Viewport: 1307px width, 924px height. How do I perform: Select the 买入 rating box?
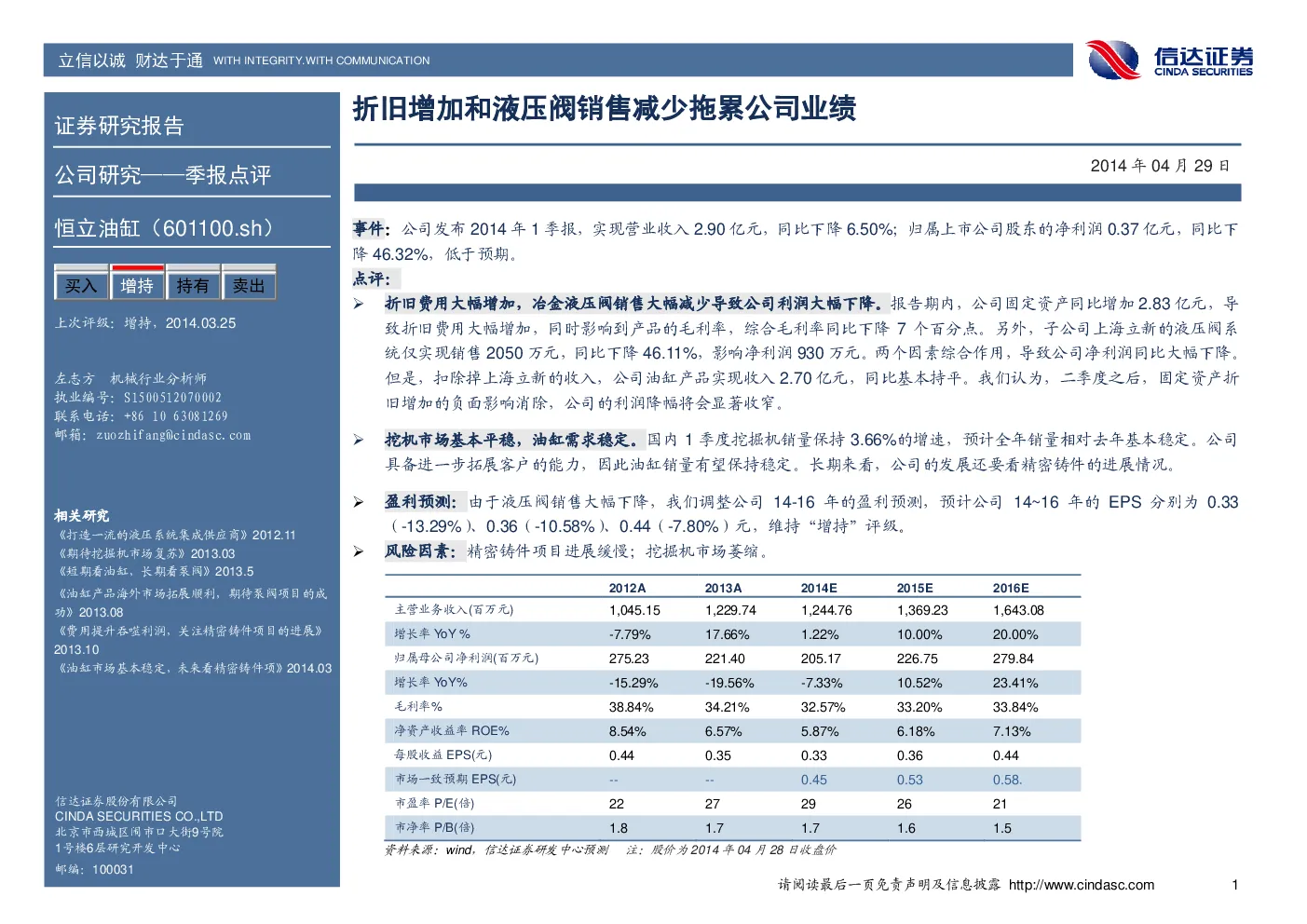(x=81, y=286)
